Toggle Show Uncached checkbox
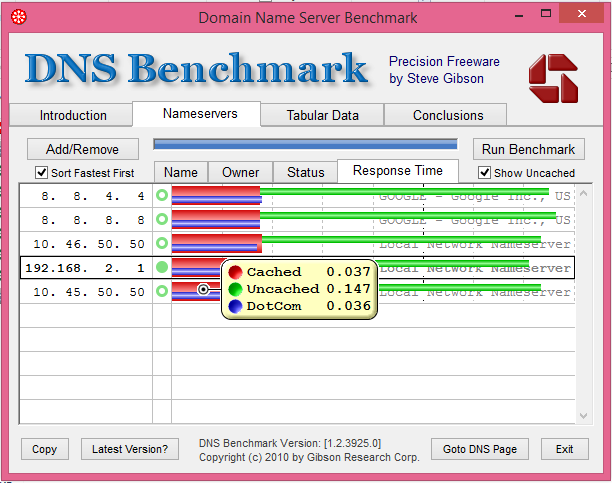612x483 pixels. (484, 173)
